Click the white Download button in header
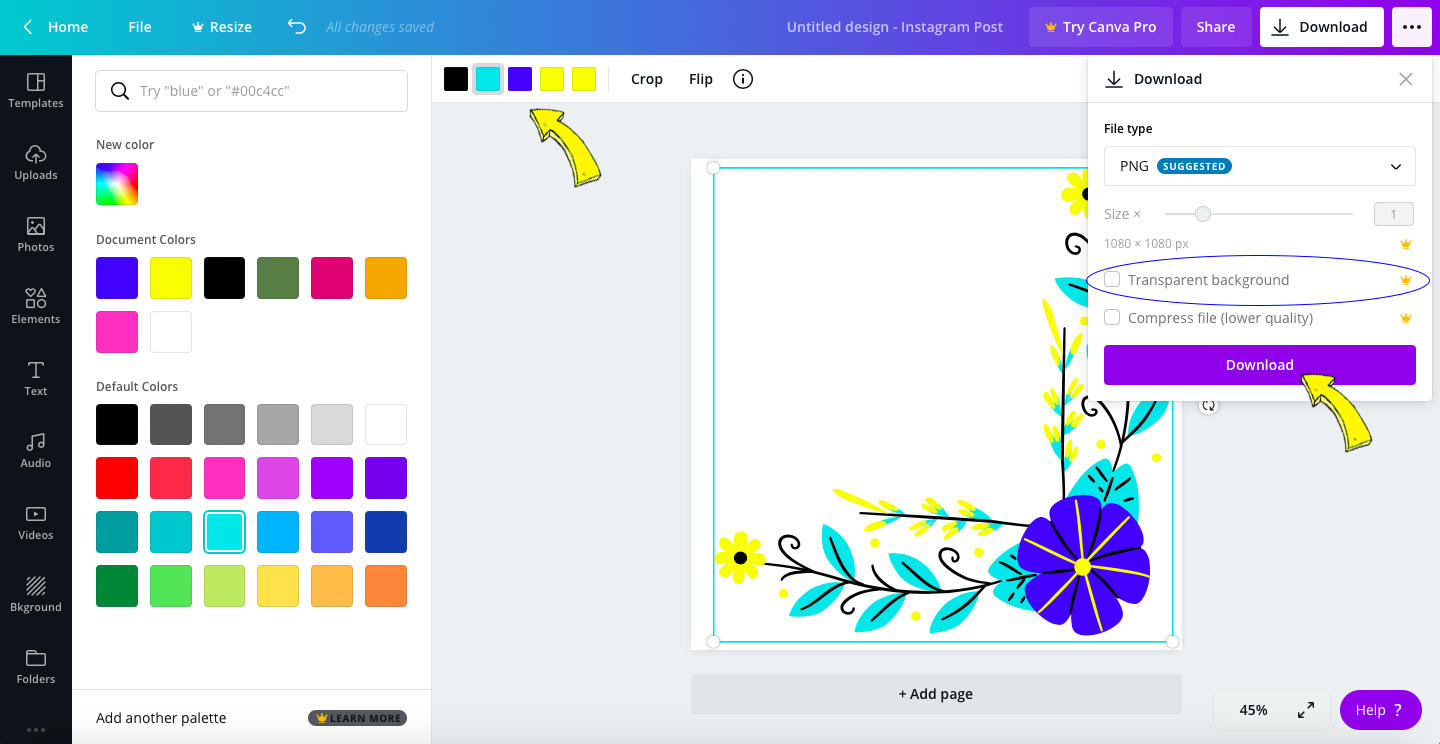Image resolution: width=1440 pixels, height=744 pixels. [x=1322, y=27]
